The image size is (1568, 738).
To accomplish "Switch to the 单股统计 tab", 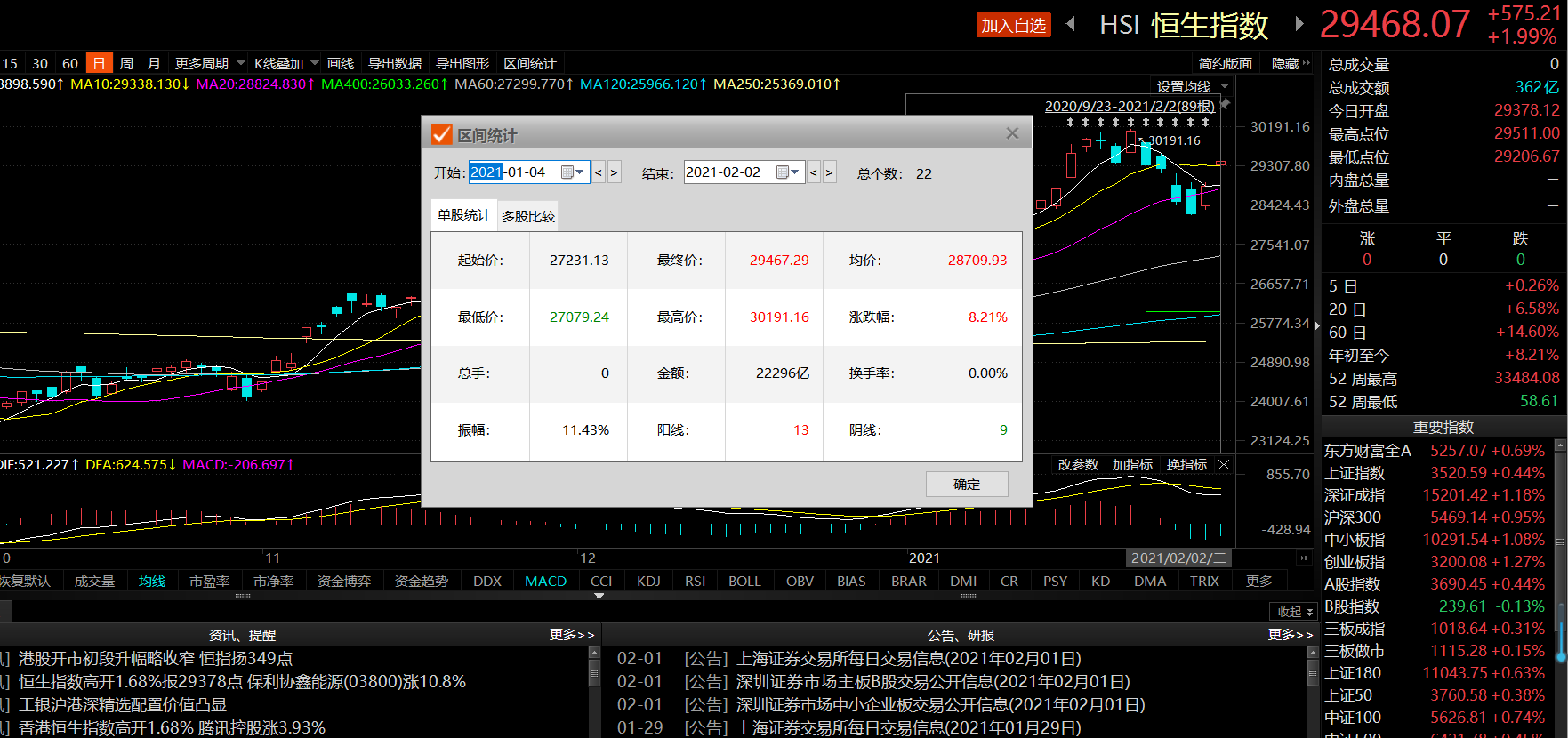I will [463, 215].
